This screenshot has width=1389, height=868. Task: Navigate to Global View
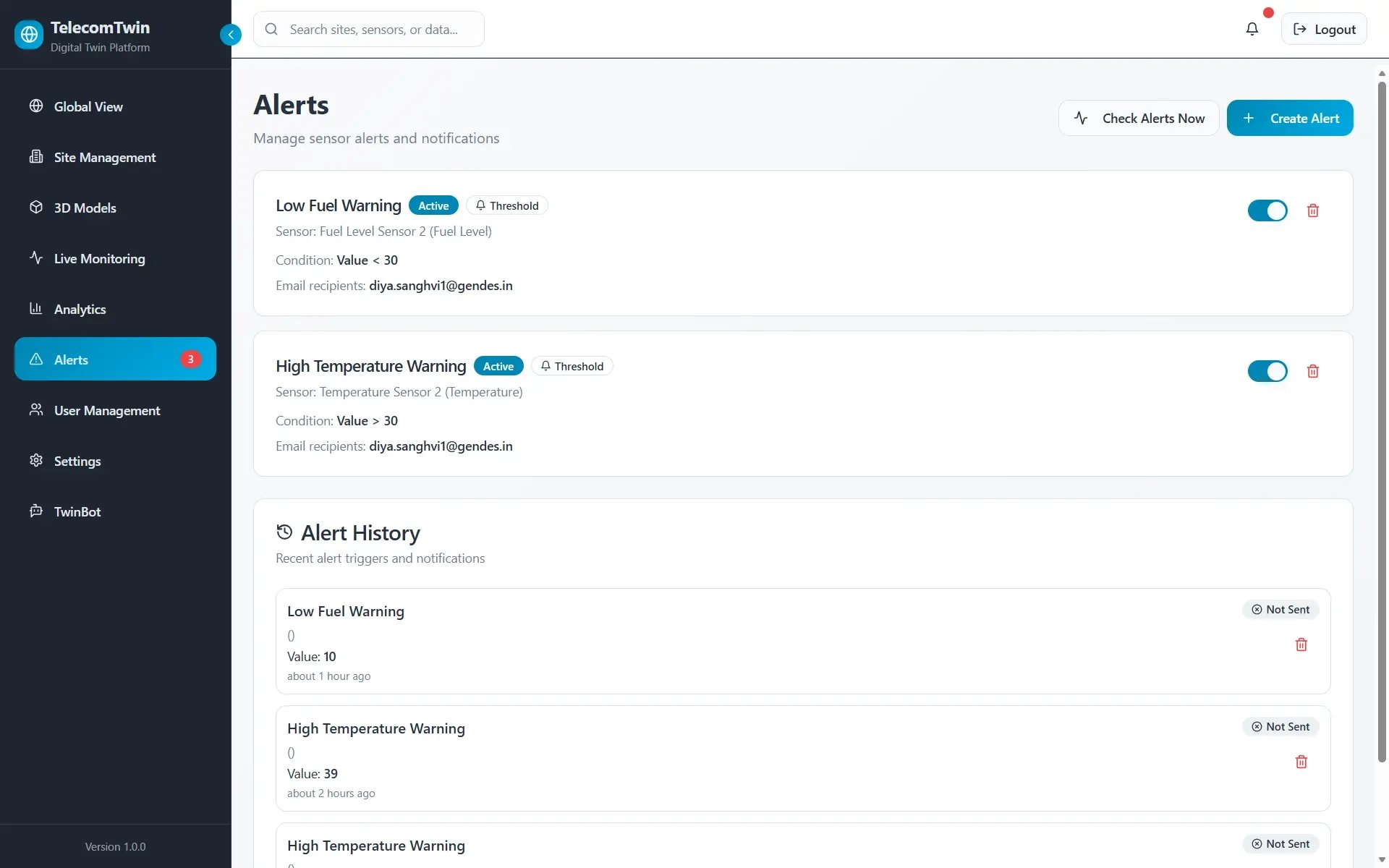tap(88, 106)
